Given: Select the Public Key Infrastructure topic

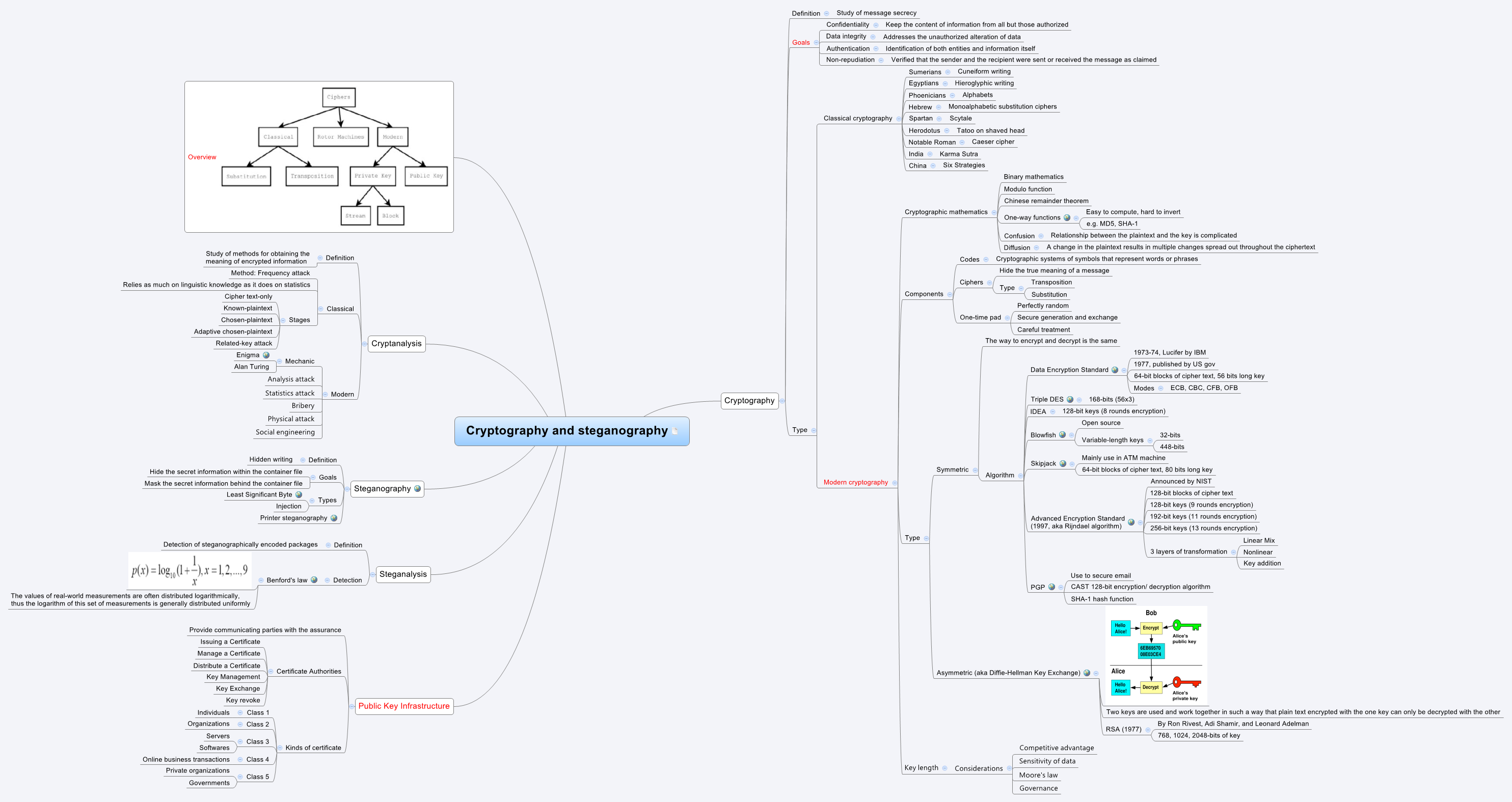Looking at the screenshot, I should [404, 706].
